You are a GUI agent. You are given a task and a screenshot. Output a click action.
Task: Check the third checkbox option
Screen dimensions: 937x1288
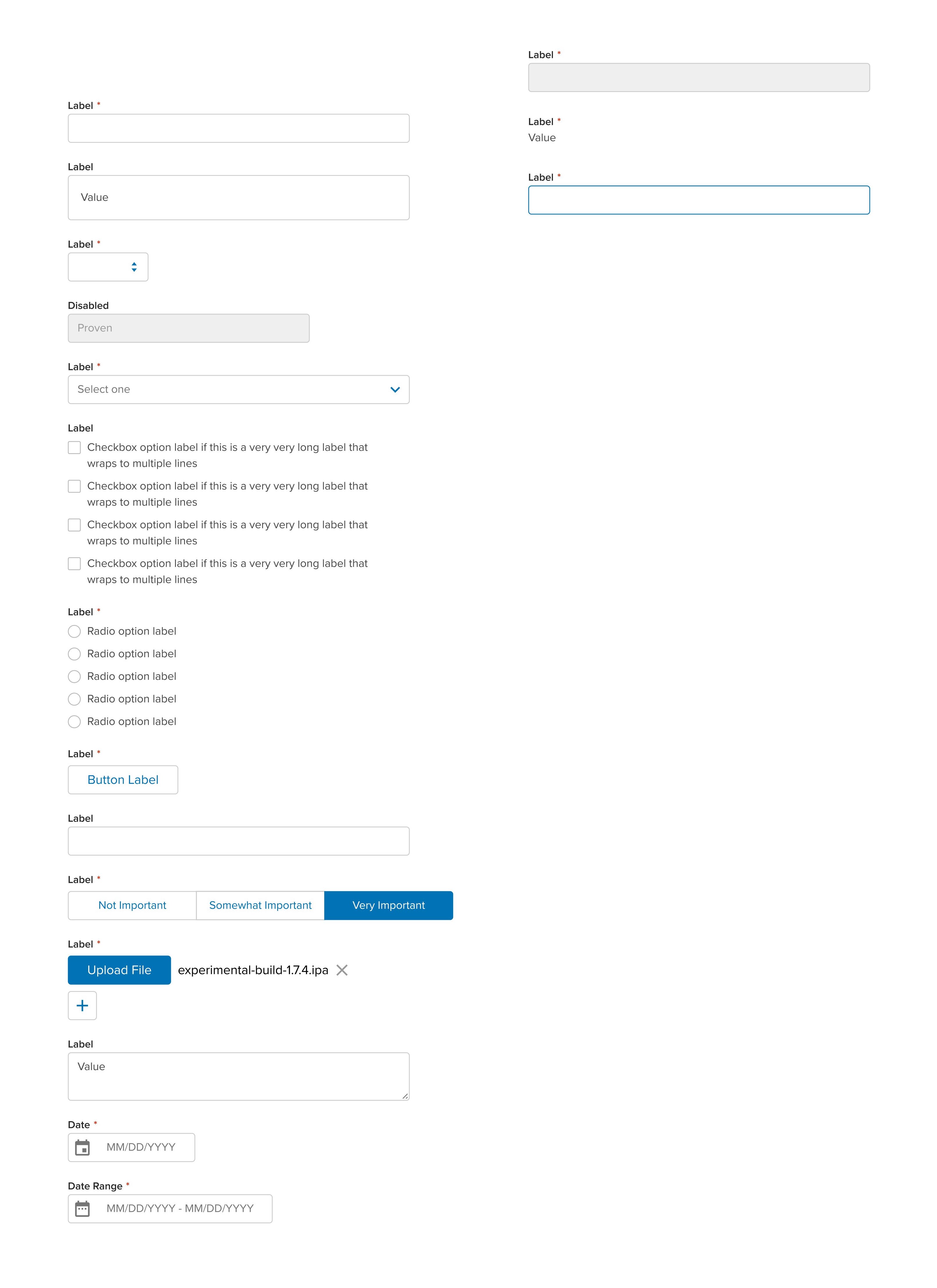(x=74, y=525)
